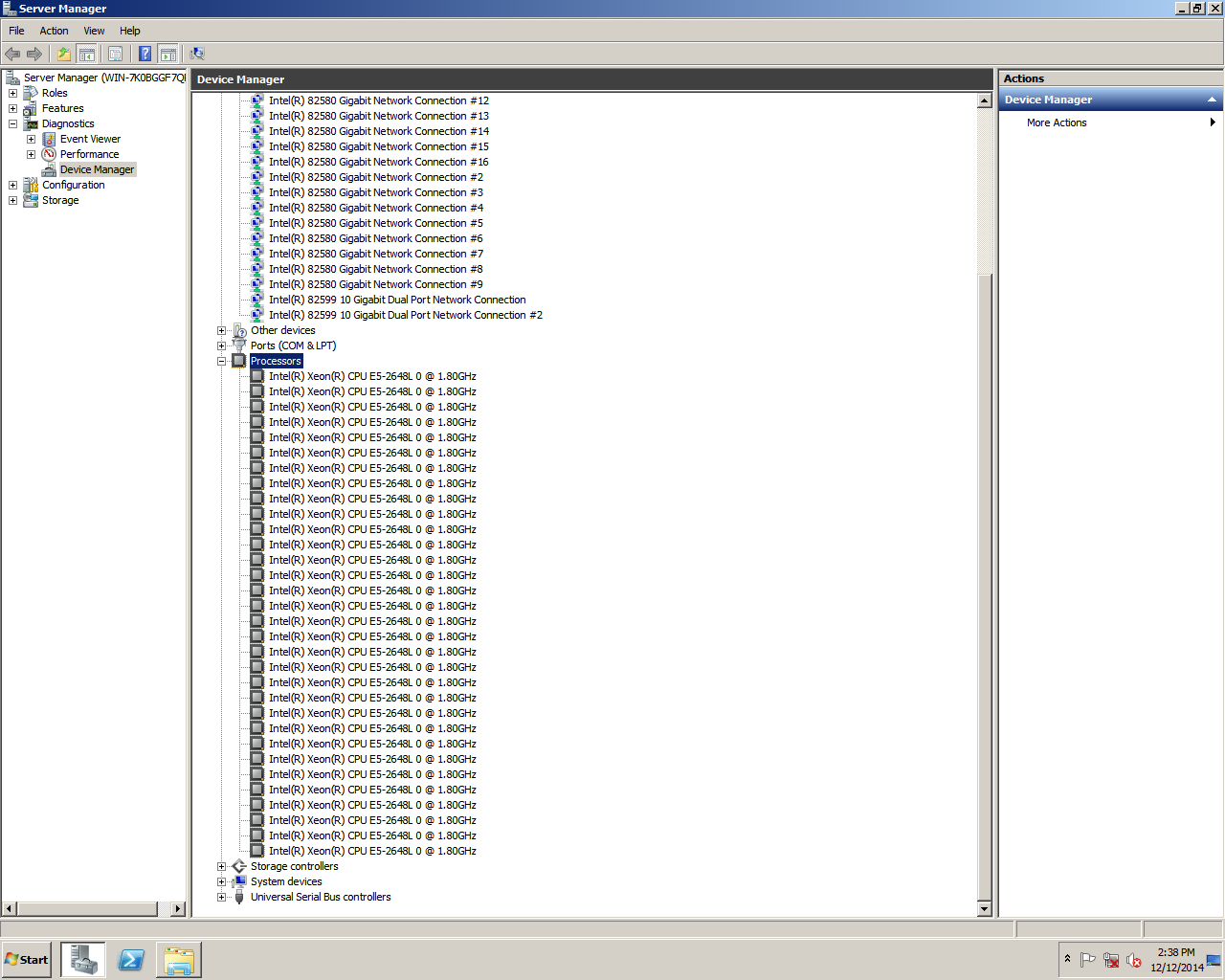Expand Universal Serial Bus controllers
The width and height of the screenshot is (1225, 980).
pyautogui.click(x=221, y=897)
